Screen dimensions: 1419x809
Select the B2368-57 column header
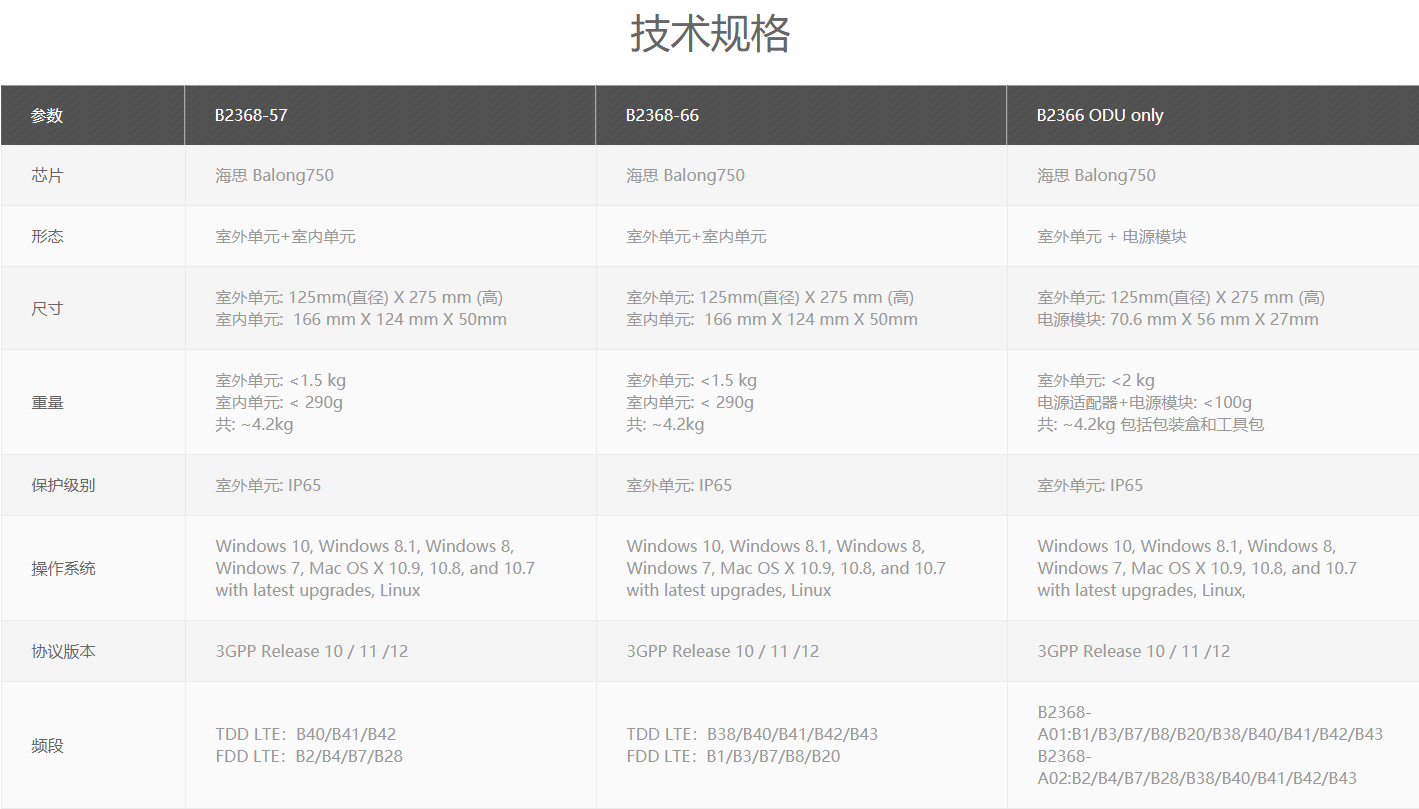pos(391,115)
